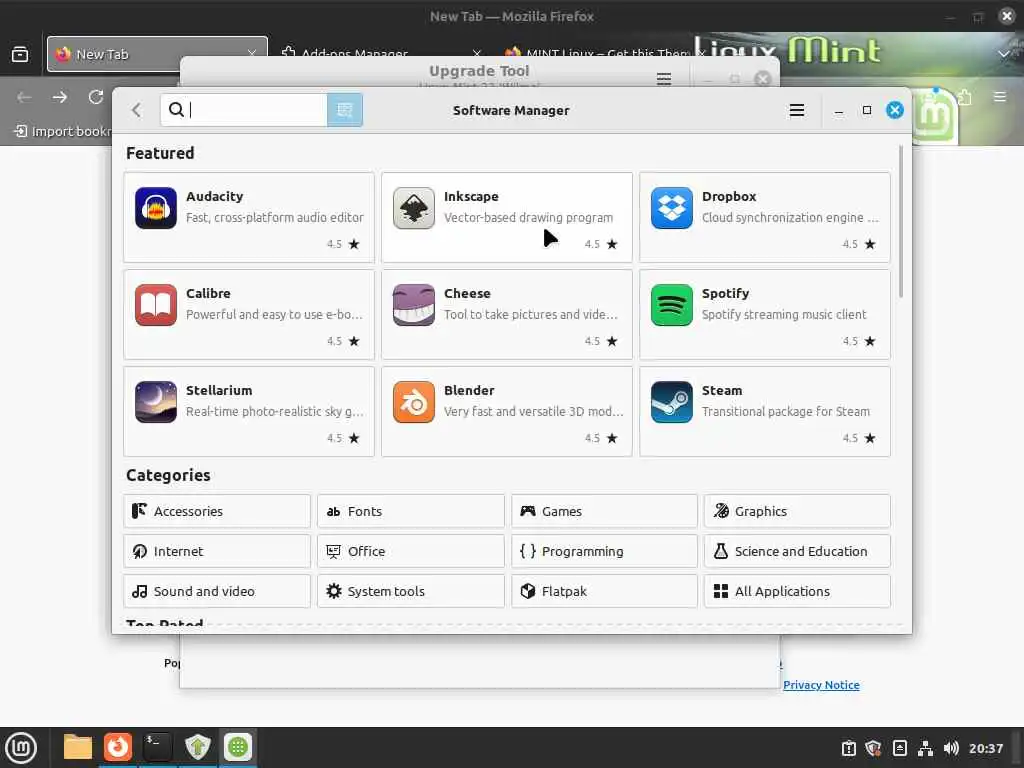Open the Spotify app icon
Image resolution: width=1024 pixels, height=768 pixels.
[x=671, y=305]
